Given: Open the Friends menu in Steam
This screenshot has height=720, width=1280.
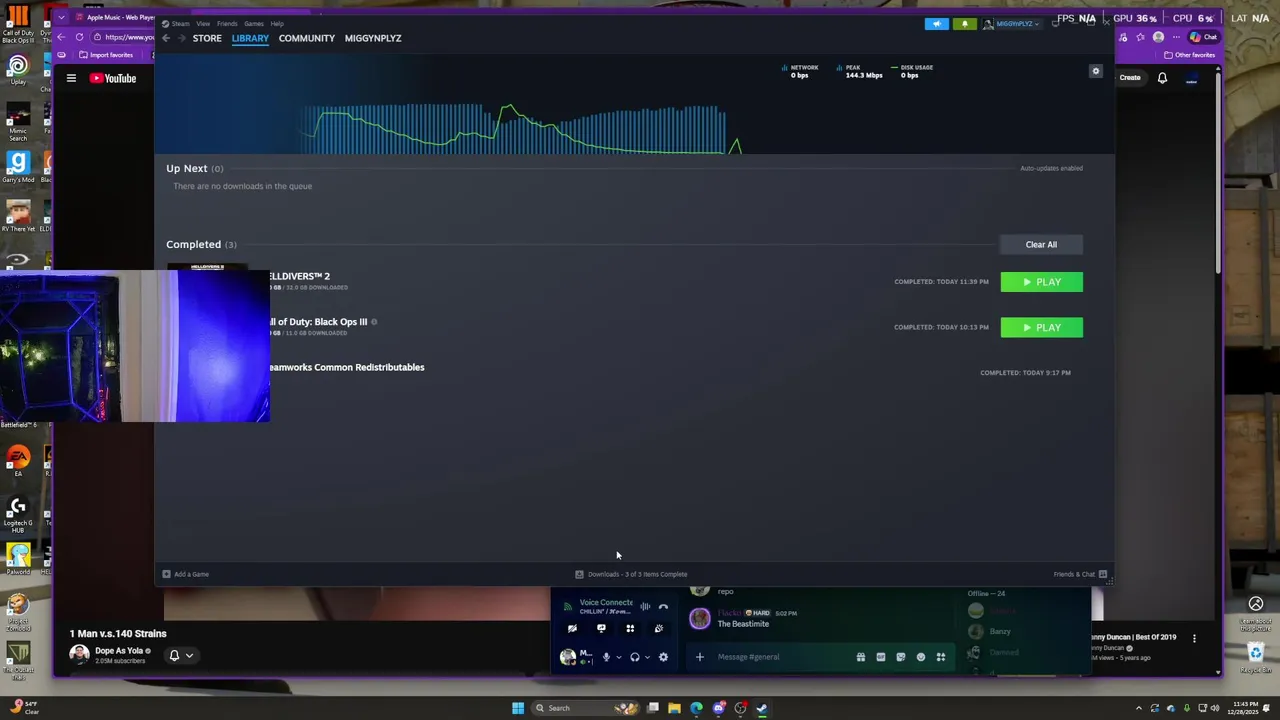Looking at the screenshot, I should tap(227, 23).
